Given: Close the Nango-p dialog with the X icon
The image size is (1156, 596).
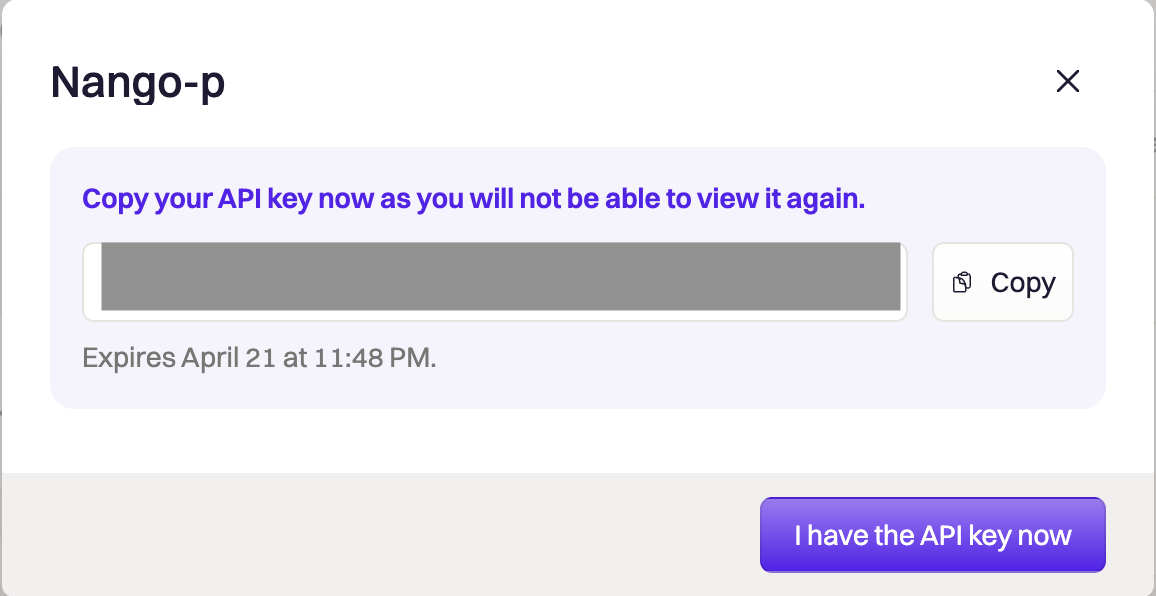Looking at the screenshot, I should tap(1068, 81).
